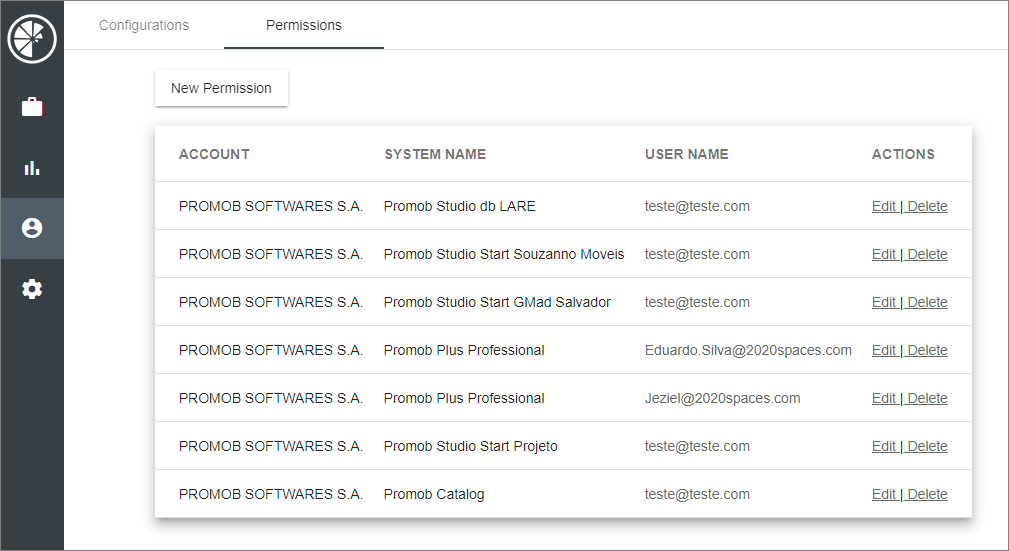1009x551 pixels.
Task: Open the gear settings sidebar icon
Action: [32, 289]
